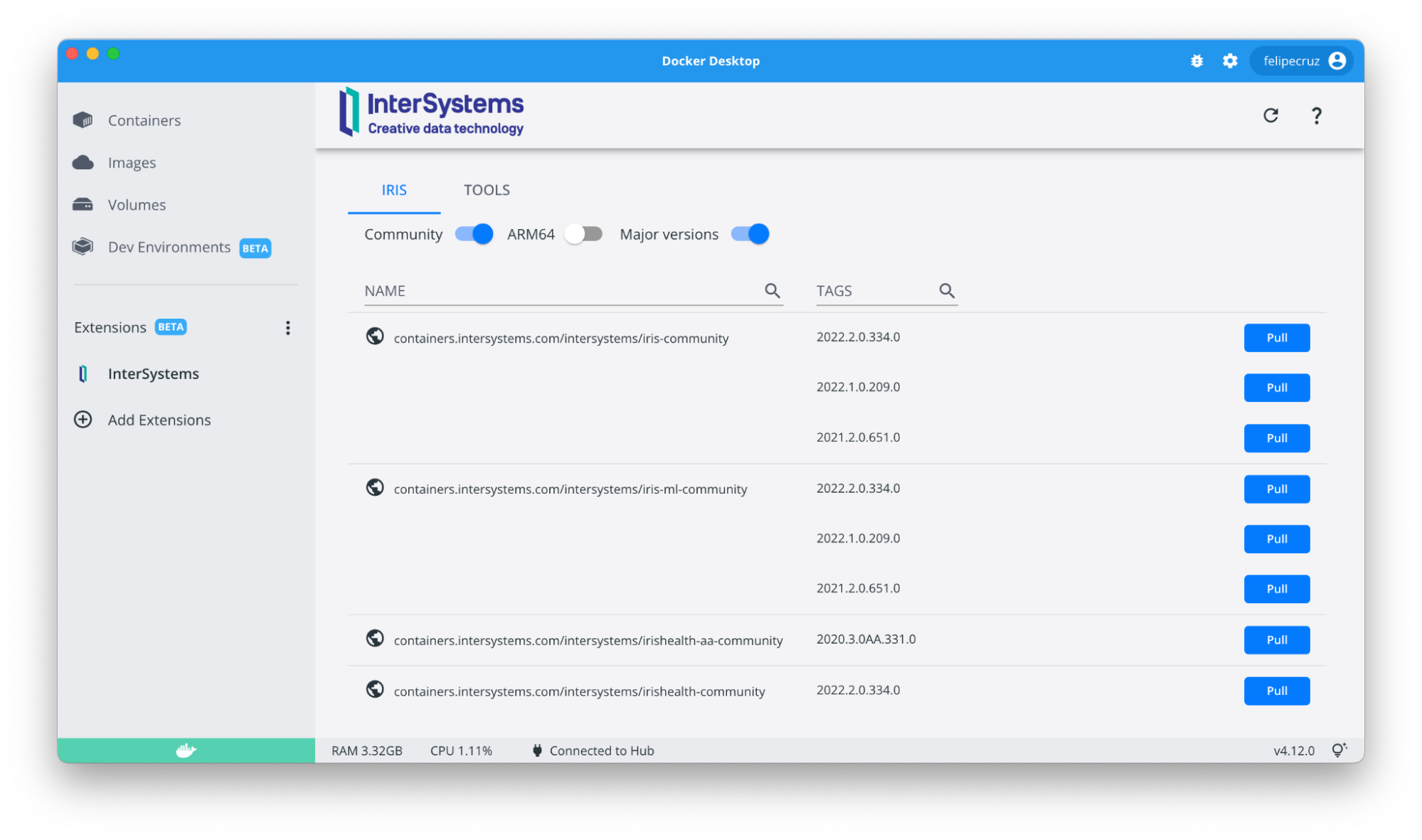This screenshot has height=840, width=1422.
Task: Open extension help via the question mark
Action: coord(1316,115)
